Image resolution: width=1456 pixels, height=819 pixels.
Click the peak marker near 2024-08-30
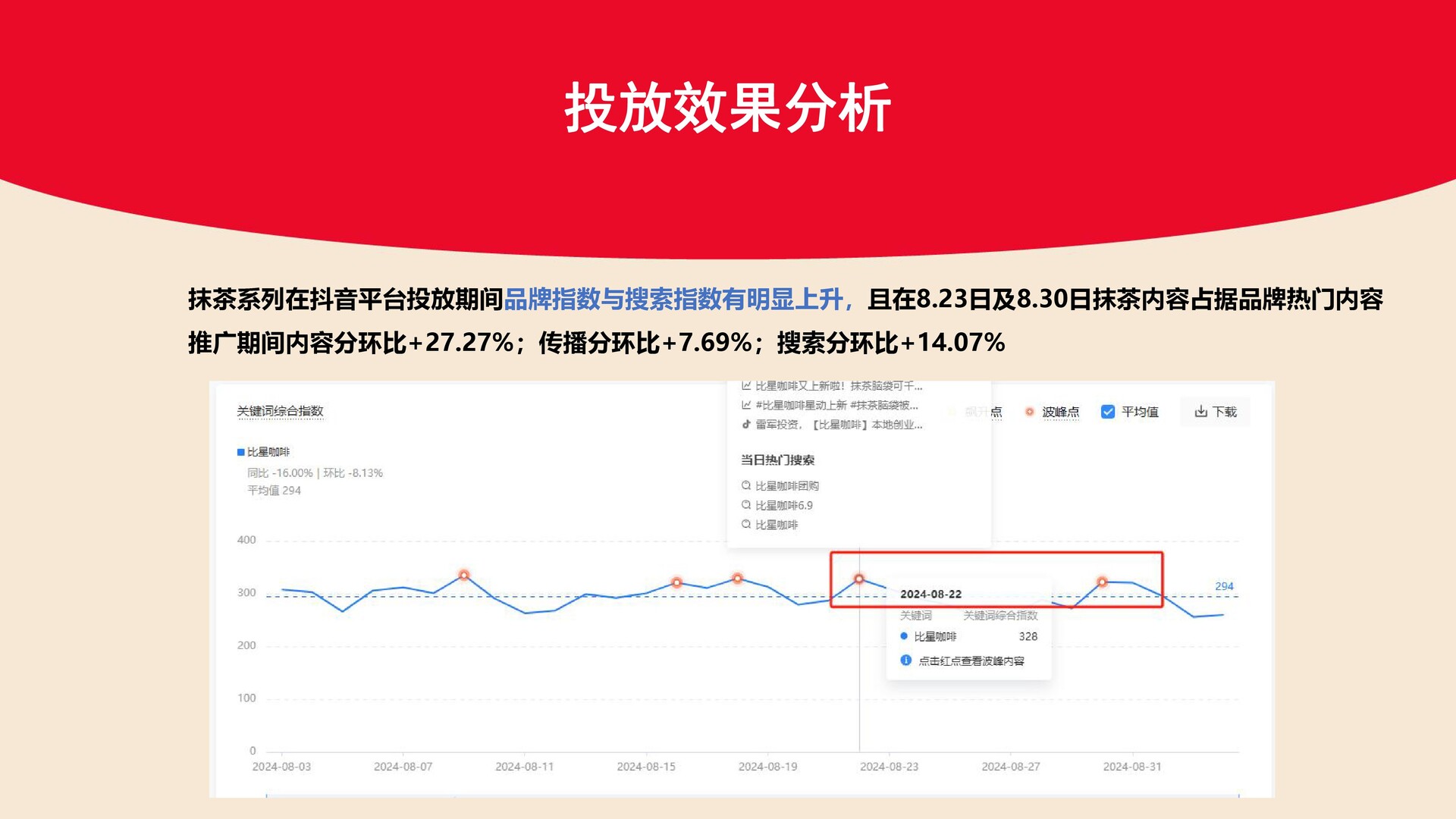coord(1102,582)
